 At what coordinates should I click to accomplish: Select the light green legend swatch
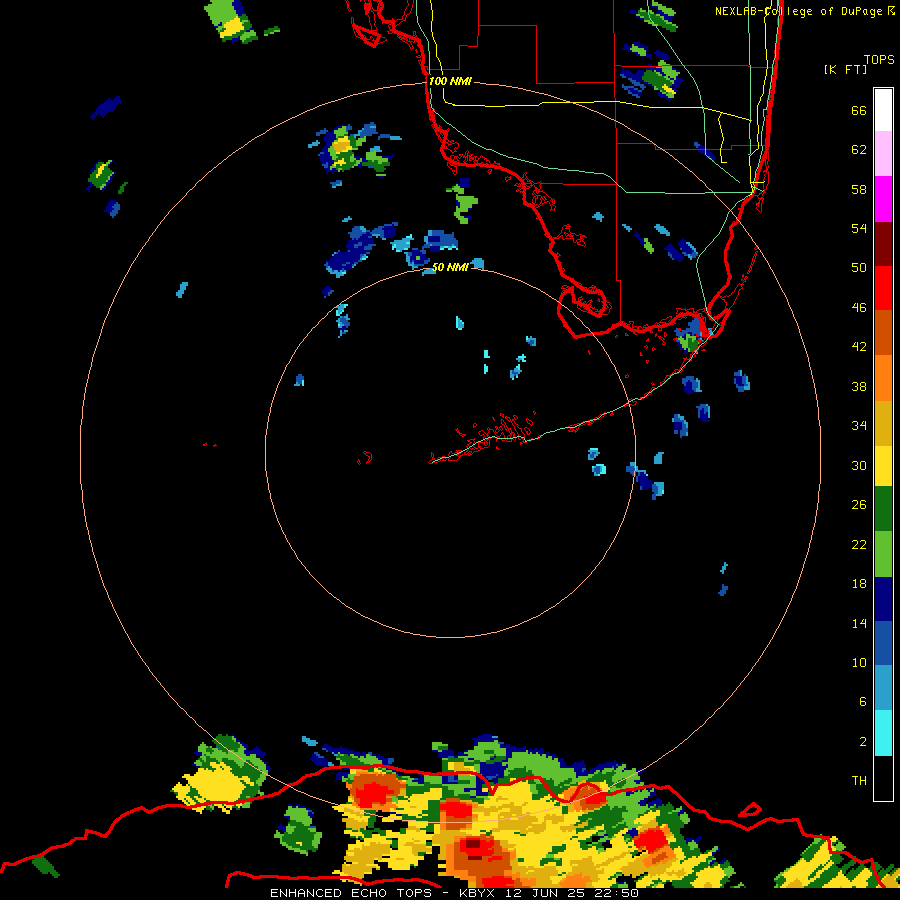click(x=883, y=554)
